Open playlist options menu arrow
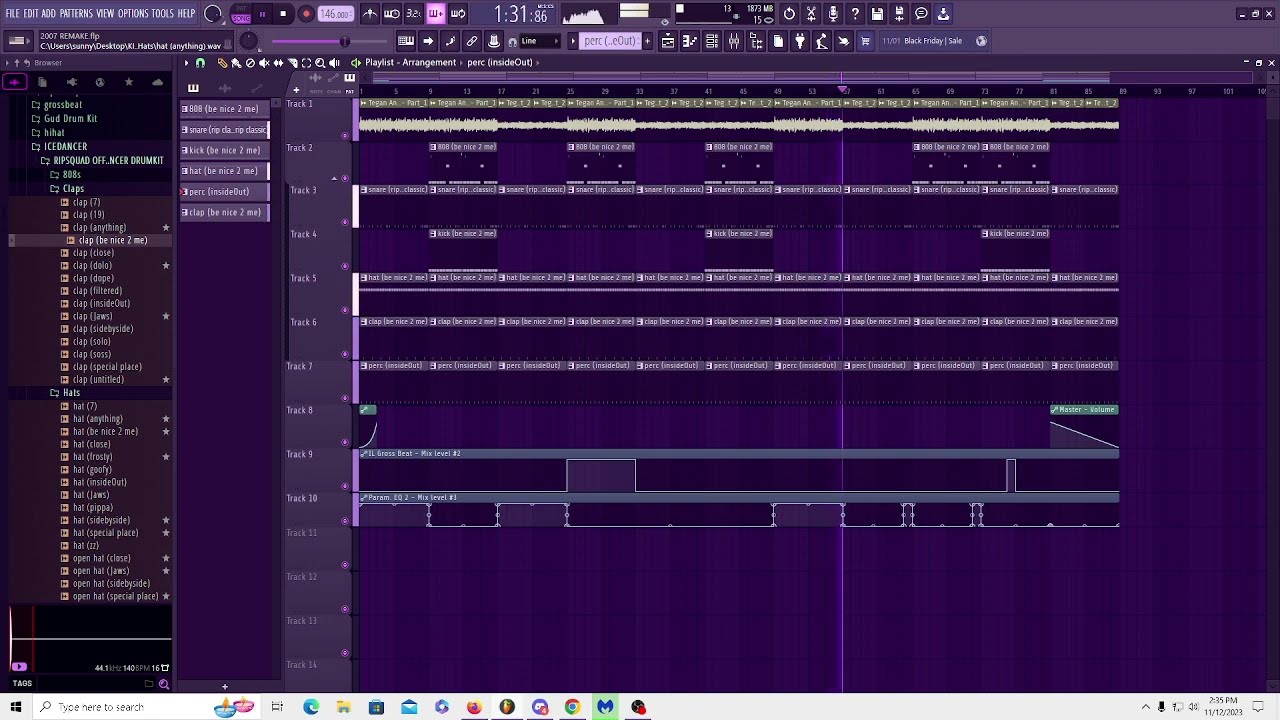The image size is (1280, 720). 185,63
